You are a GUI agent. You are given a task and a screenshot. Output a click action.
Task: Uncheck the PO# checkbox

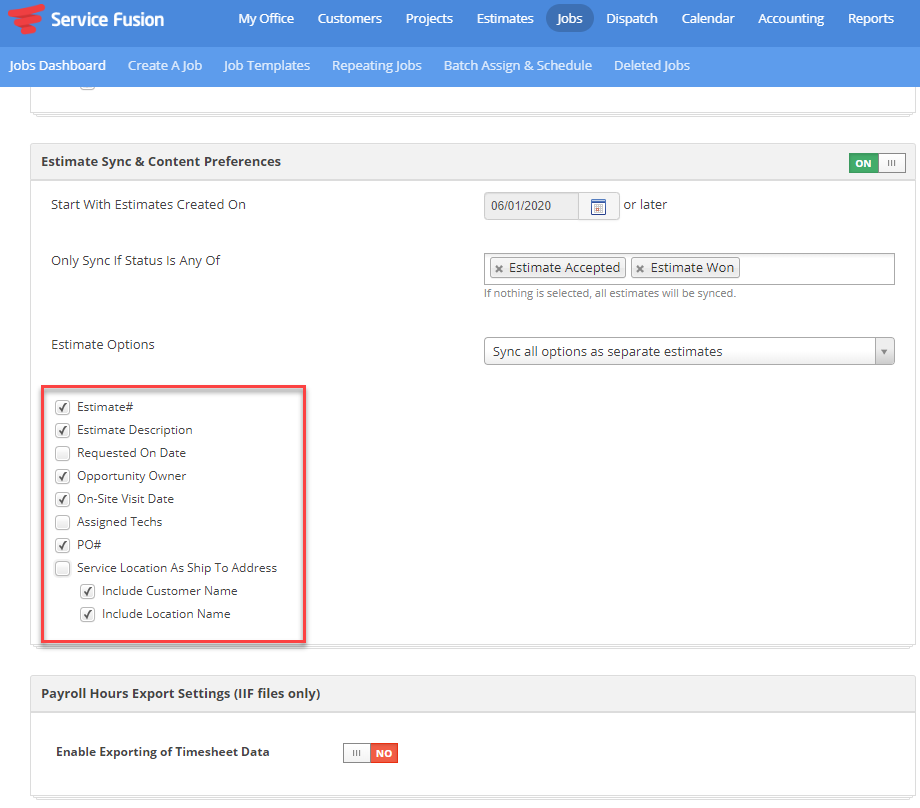(x=62, y=545)
